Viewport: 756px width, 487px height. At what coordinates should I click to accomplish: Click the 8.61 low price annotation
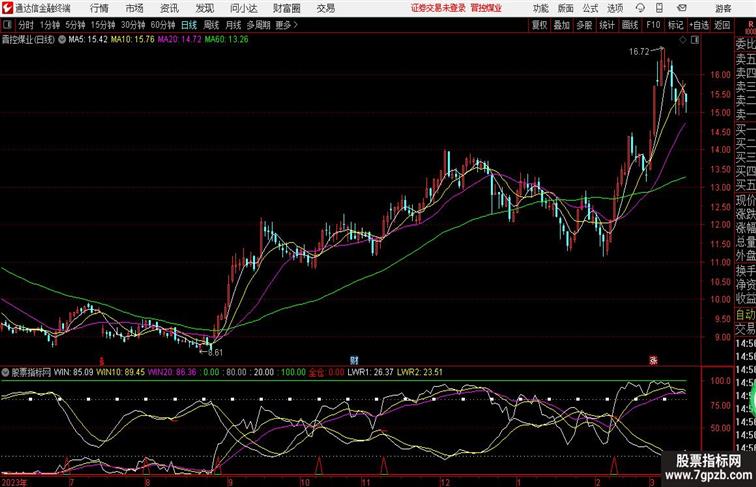pyautogui.click(x=216, y=352)
